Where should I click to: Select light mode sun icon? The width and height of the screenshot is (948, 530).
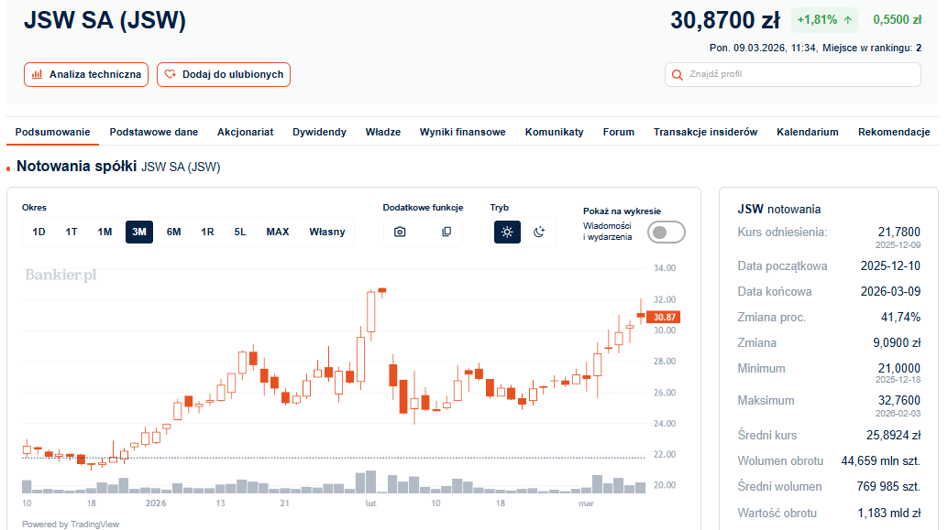pos(507,232)
